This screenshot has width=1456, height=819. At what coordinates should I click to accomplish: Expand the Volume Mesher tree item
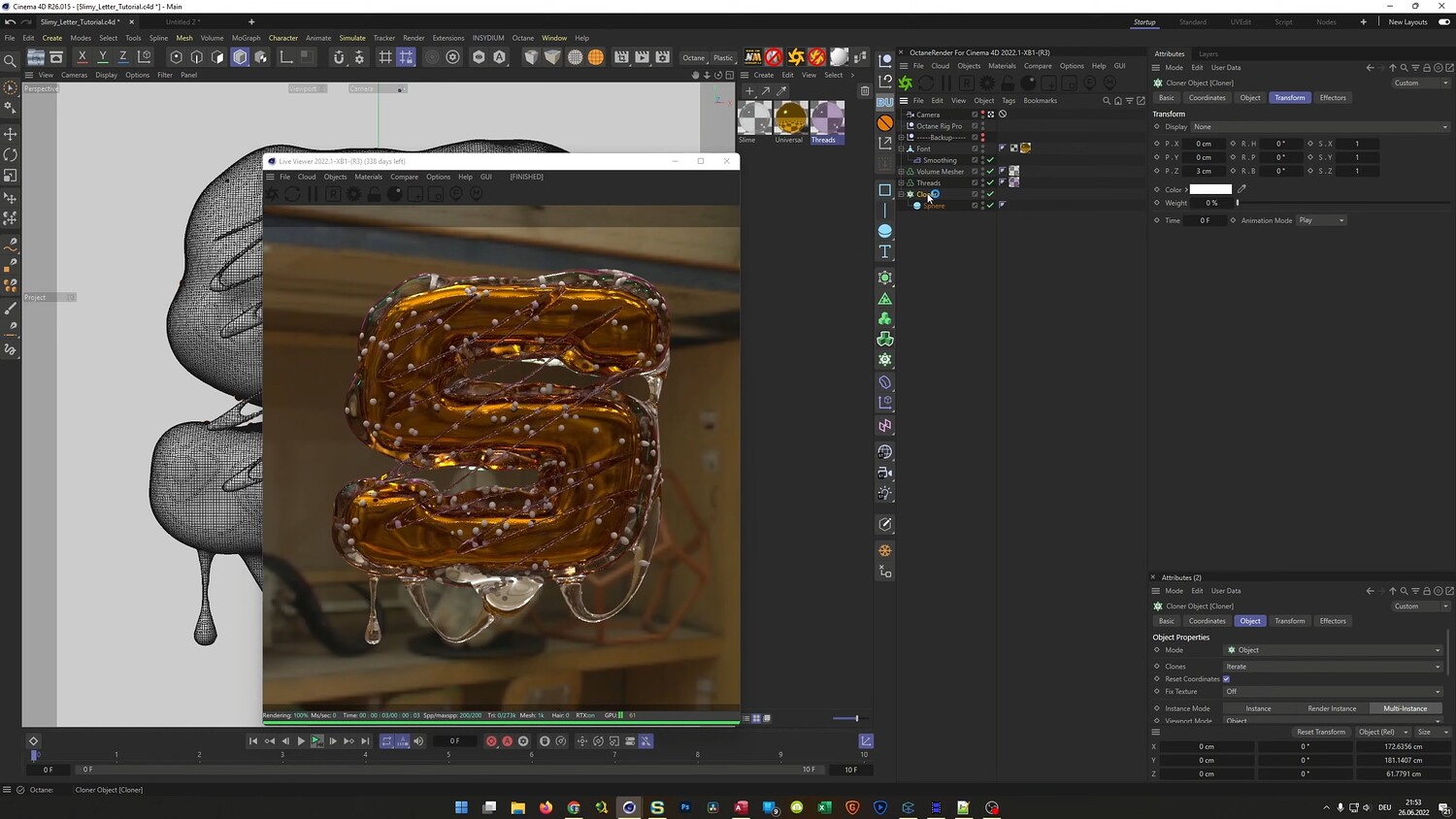tap(902, 172)
